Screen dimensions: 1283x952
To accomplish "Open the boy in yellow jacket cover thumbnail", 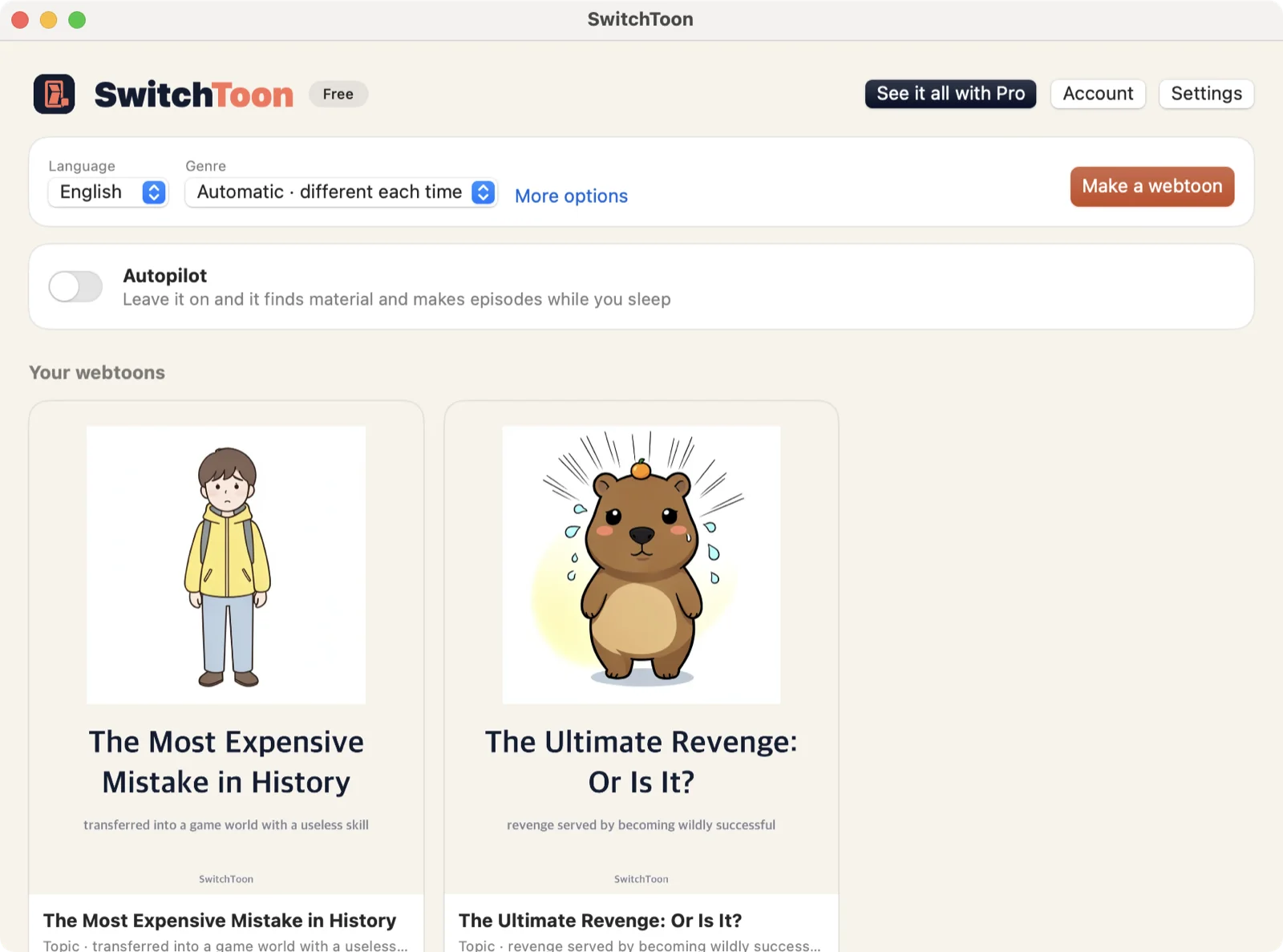I will pos(226,565).
